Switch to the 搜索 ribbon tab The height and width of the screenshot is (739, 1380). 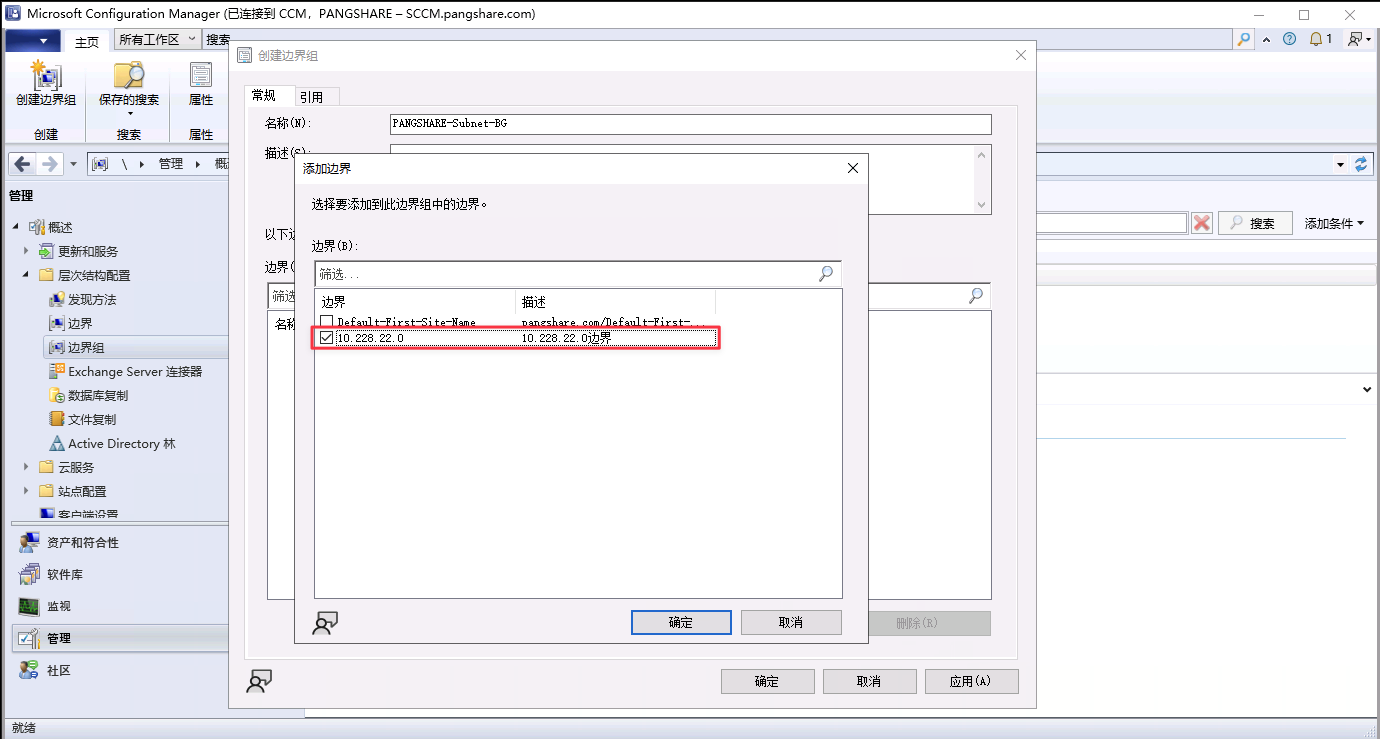[x=218, y=39]
